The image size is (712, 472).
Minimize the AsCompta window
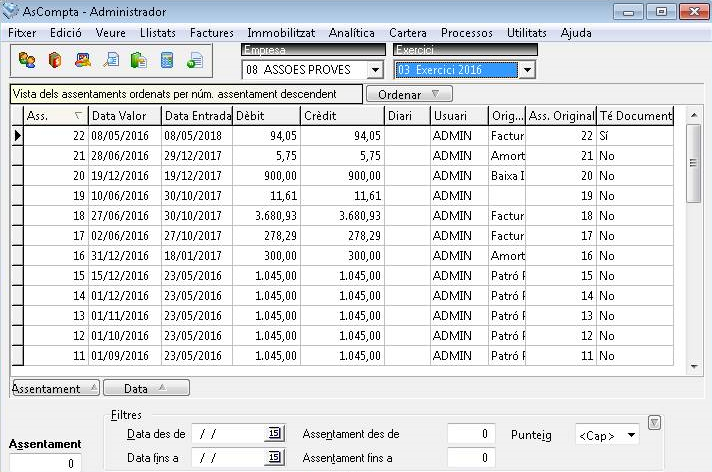(628, 12)
